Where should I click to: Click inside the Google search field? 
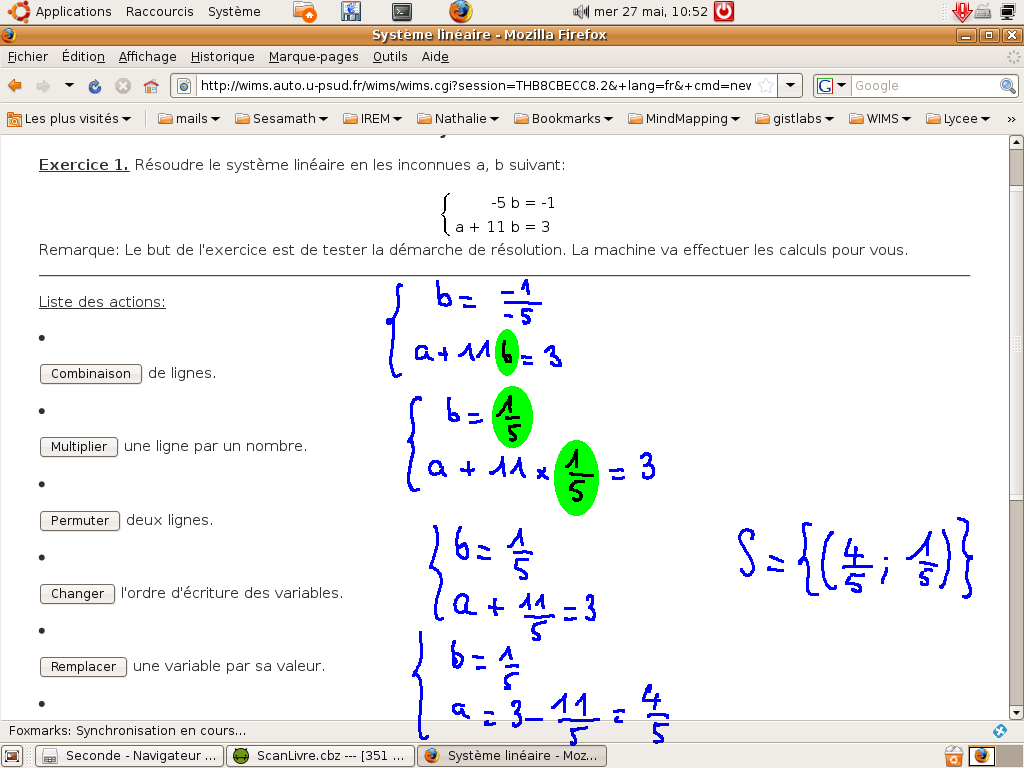click(923, 86)
